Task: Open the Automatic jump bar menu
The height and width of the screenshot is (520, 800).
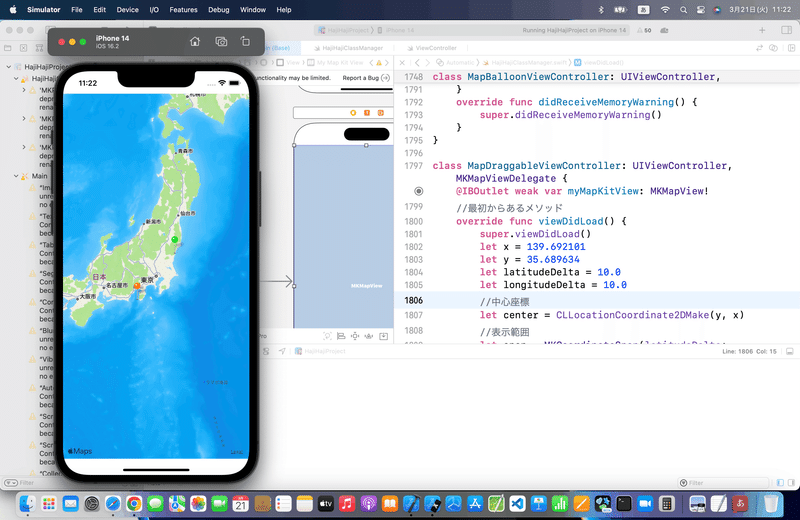Action: (x=455, y=63)
